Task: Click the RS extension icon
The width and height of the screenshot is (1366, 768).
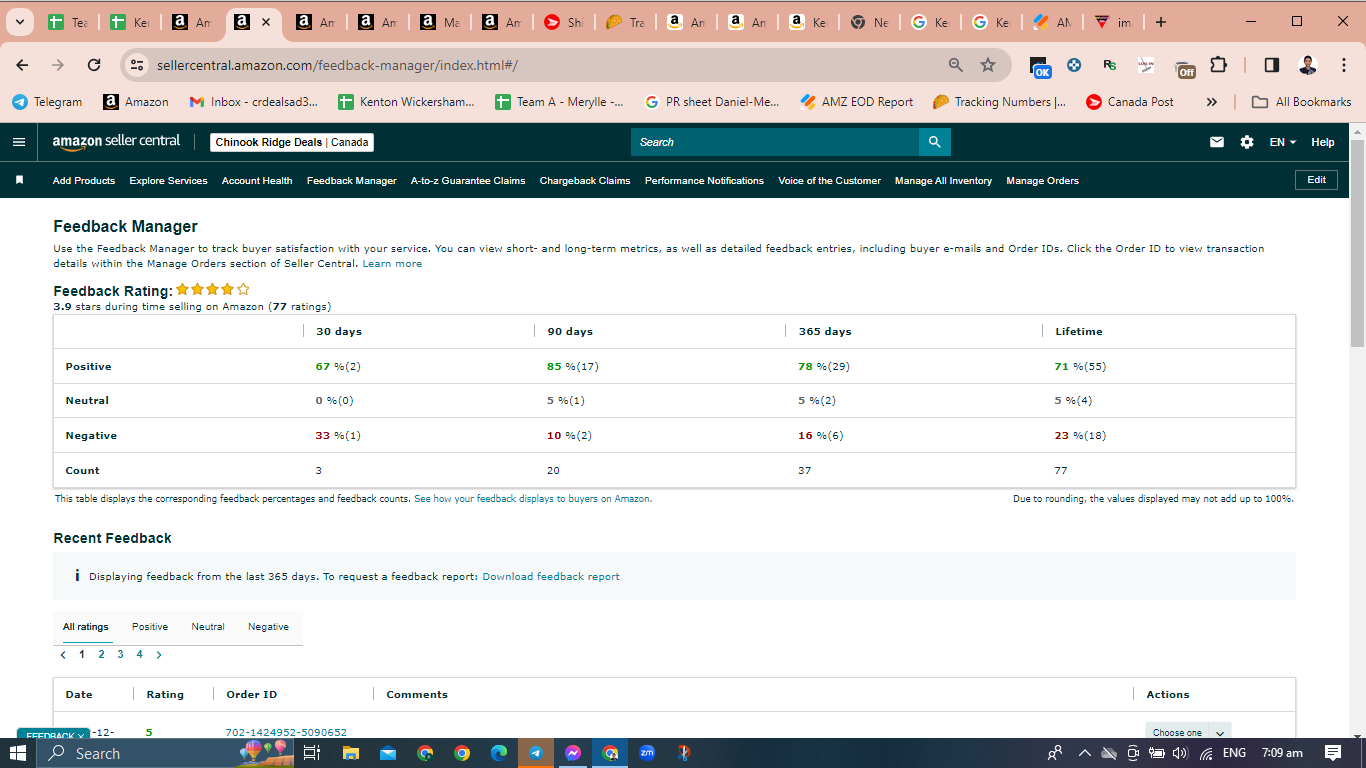Action: pyautogui.click(x=1109, y=65)
